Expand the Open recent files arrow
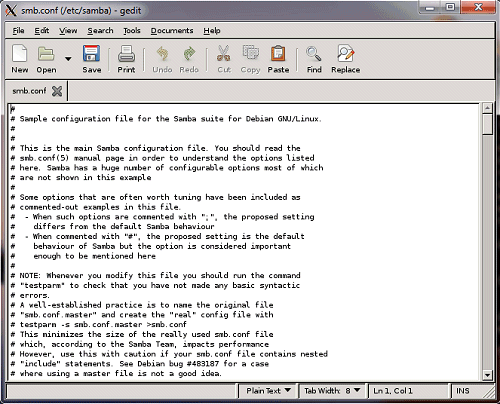Screen dimensions: 500x404 click(68, 59)
